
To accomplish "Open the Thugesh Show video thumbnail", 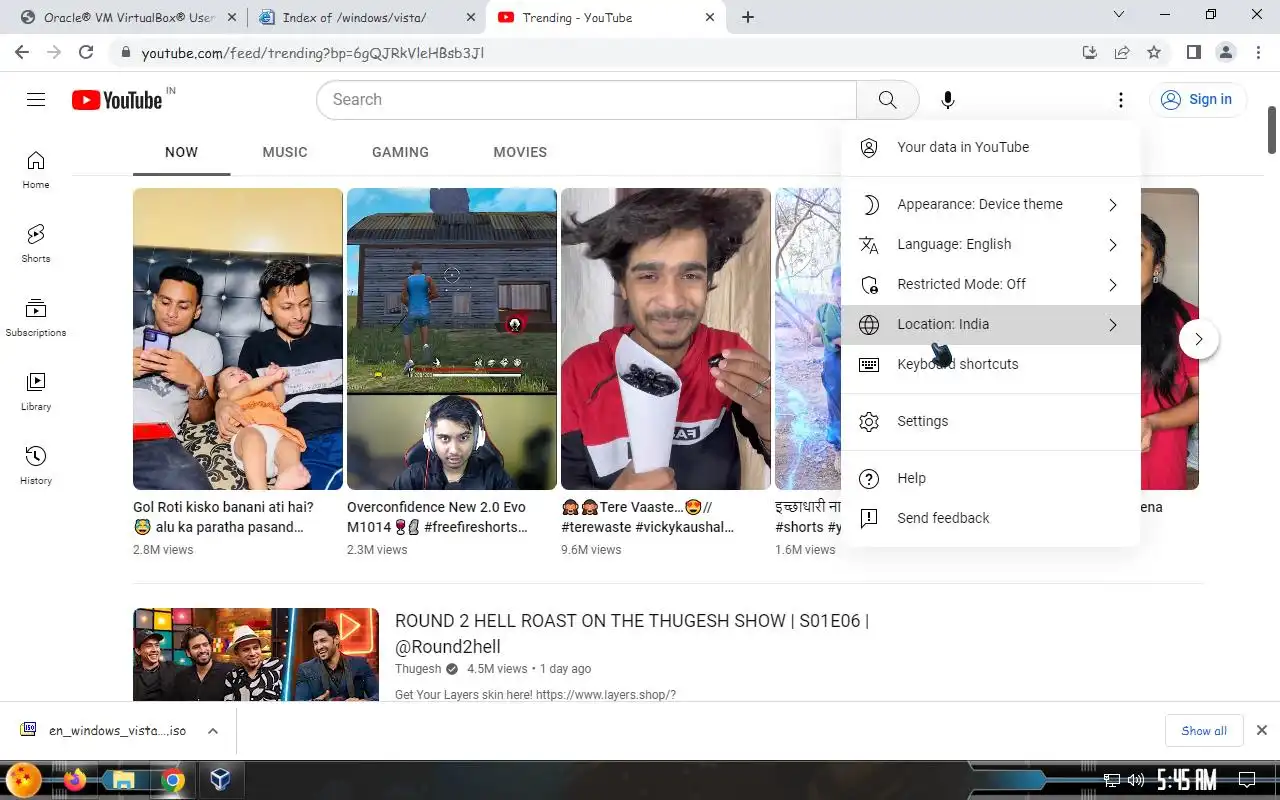I will click(x=256, y=654).
